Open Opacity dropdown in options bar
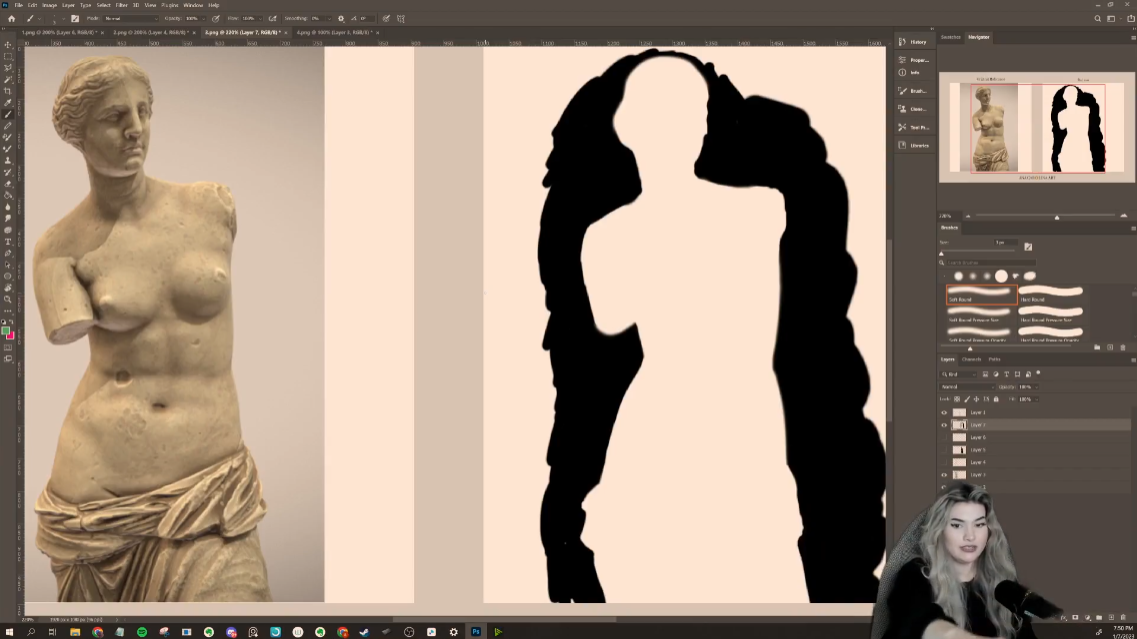Image resolution: width=1137 pixels, height=639 pixels. pos(202,18)
